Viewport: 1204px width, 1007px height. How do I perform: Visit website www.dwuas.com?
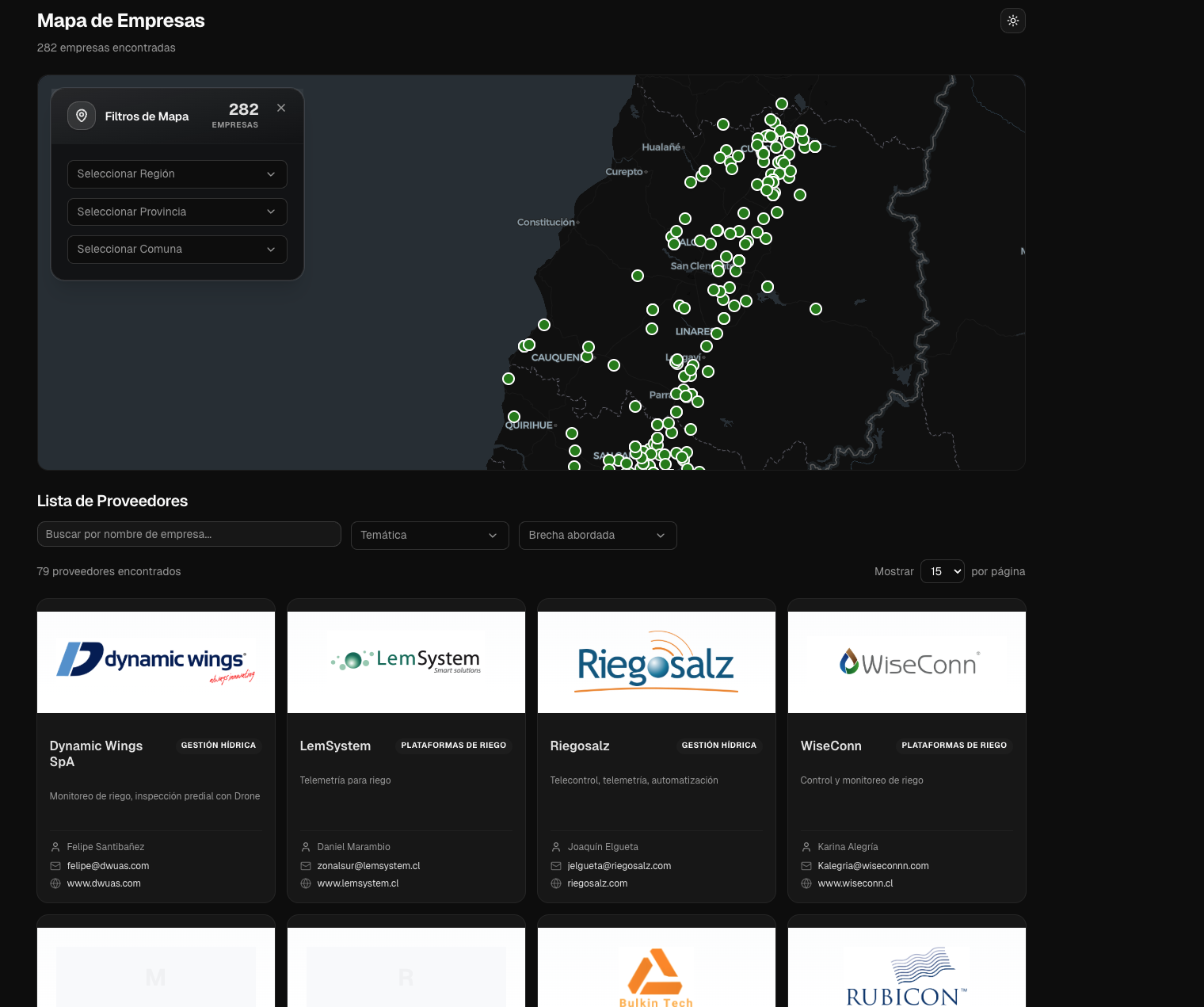tap(104, 883)
